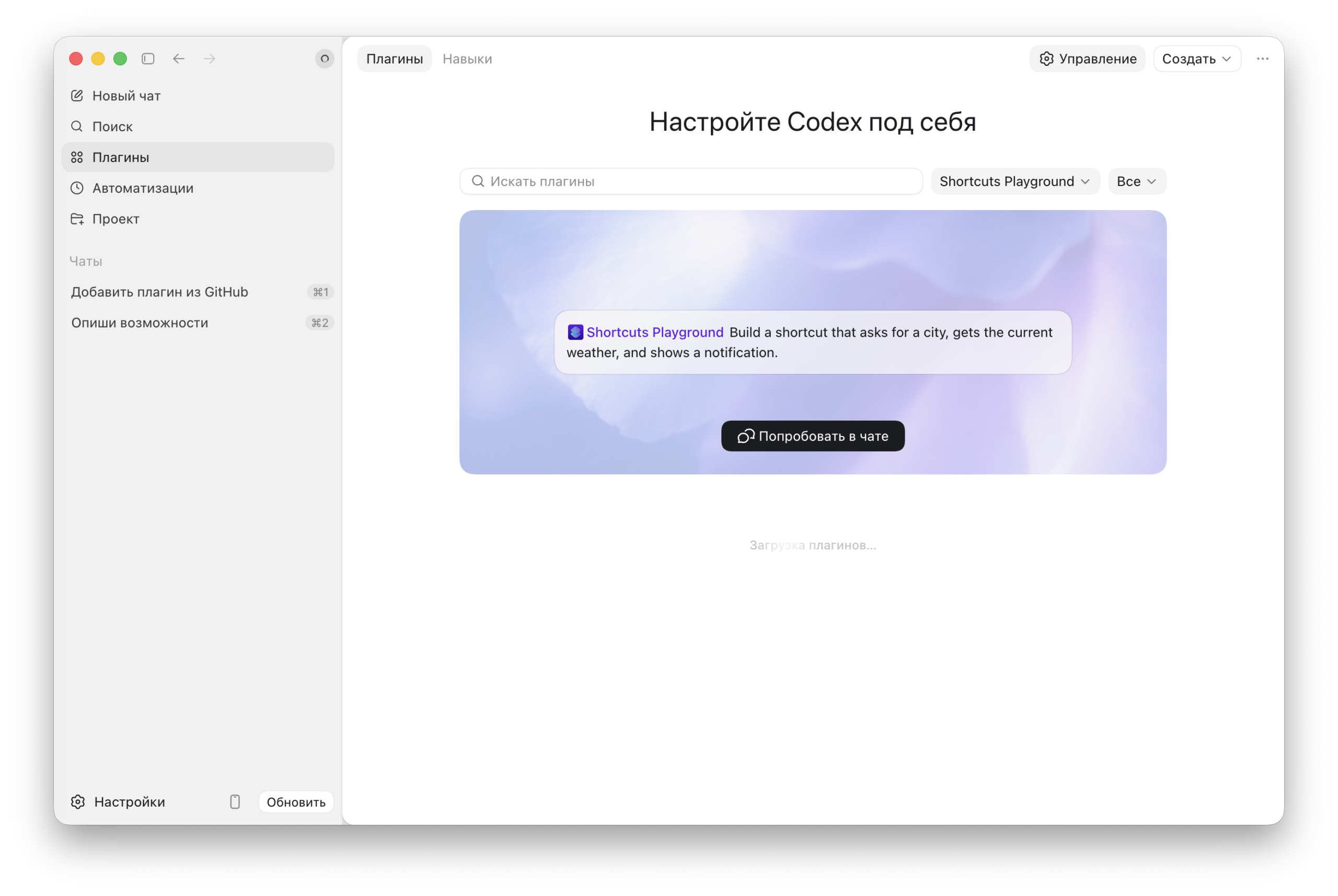Open Управление plugin management
Viewport: 1338px width, 896px height.
tap(1087, 59)
